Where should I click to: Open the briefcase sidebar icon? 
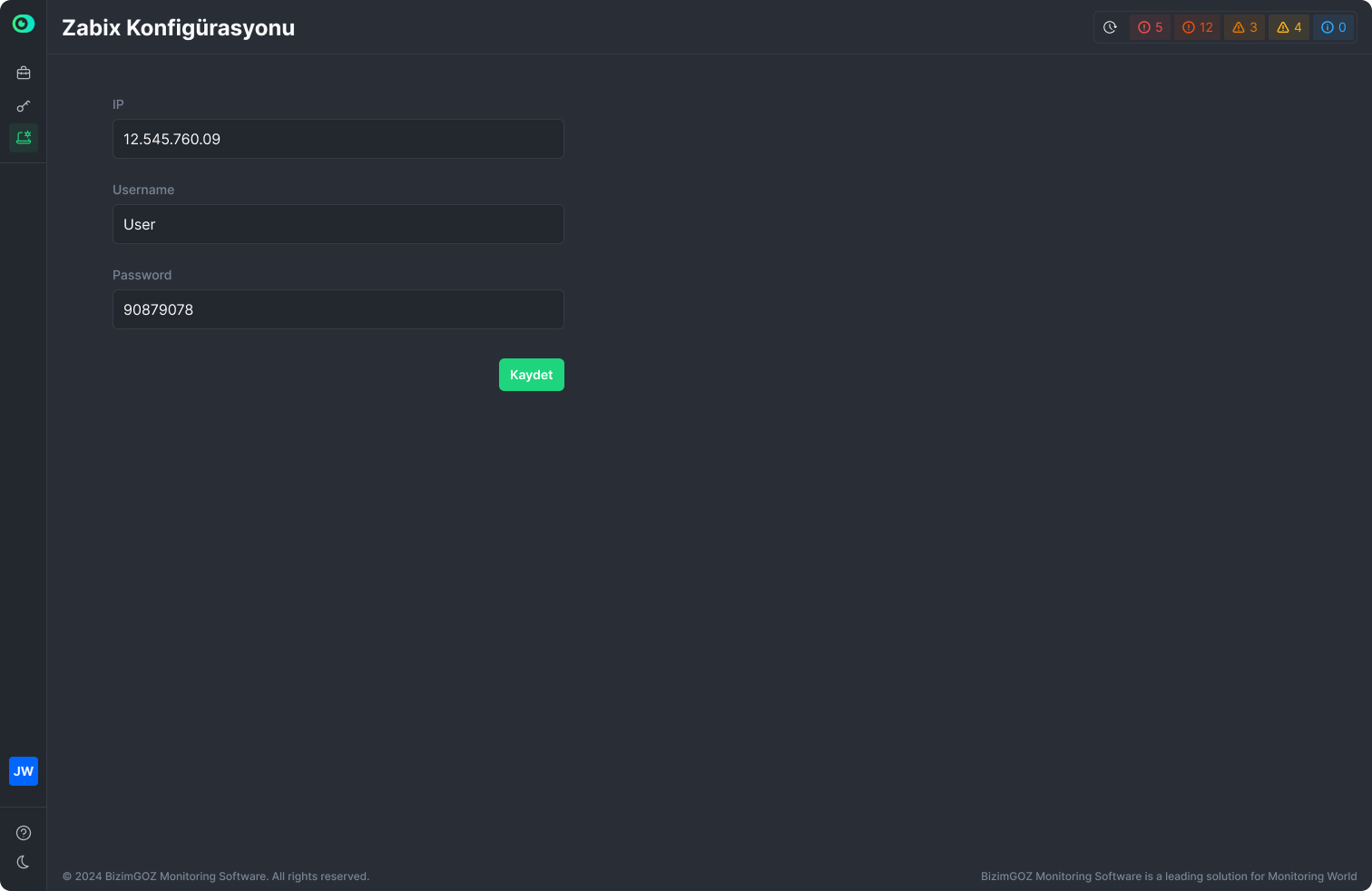click(24, 73)
